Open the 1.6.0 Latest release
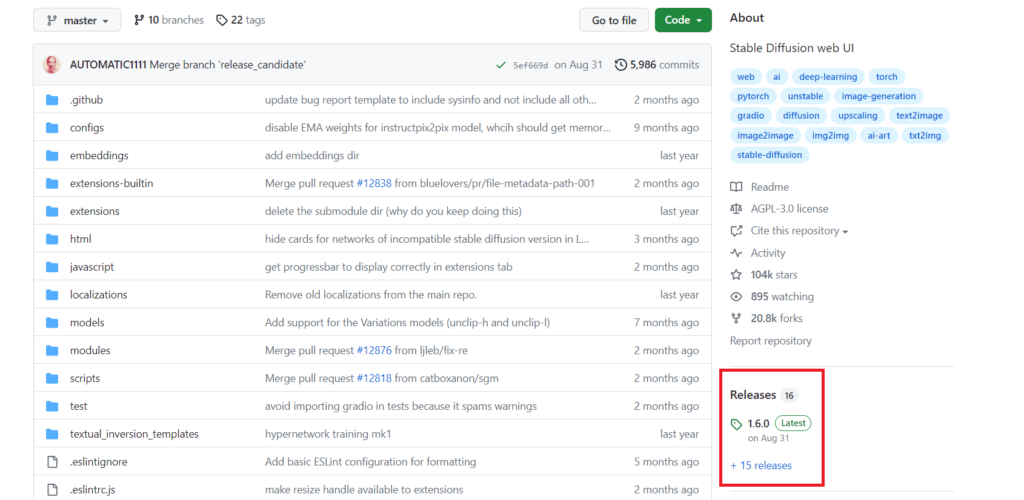Viewport: 1024px width, 500px height. (x=780, y=424)
